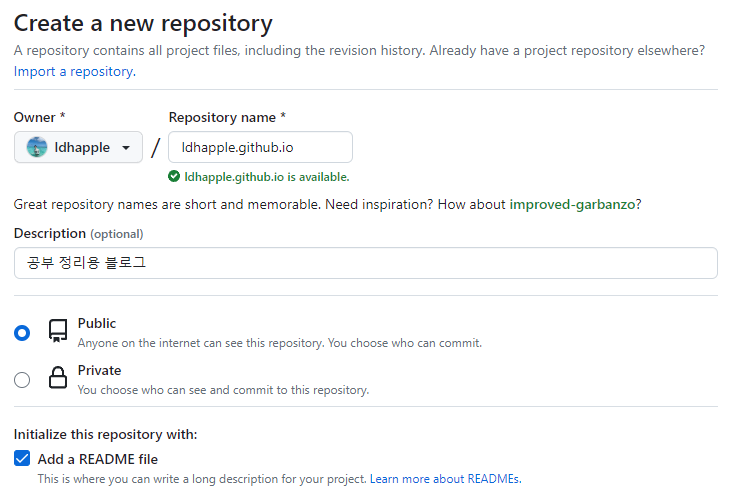Screen dimensions: 754x496
Task: Click the Description (optional) label
Action: pos(78,234)
